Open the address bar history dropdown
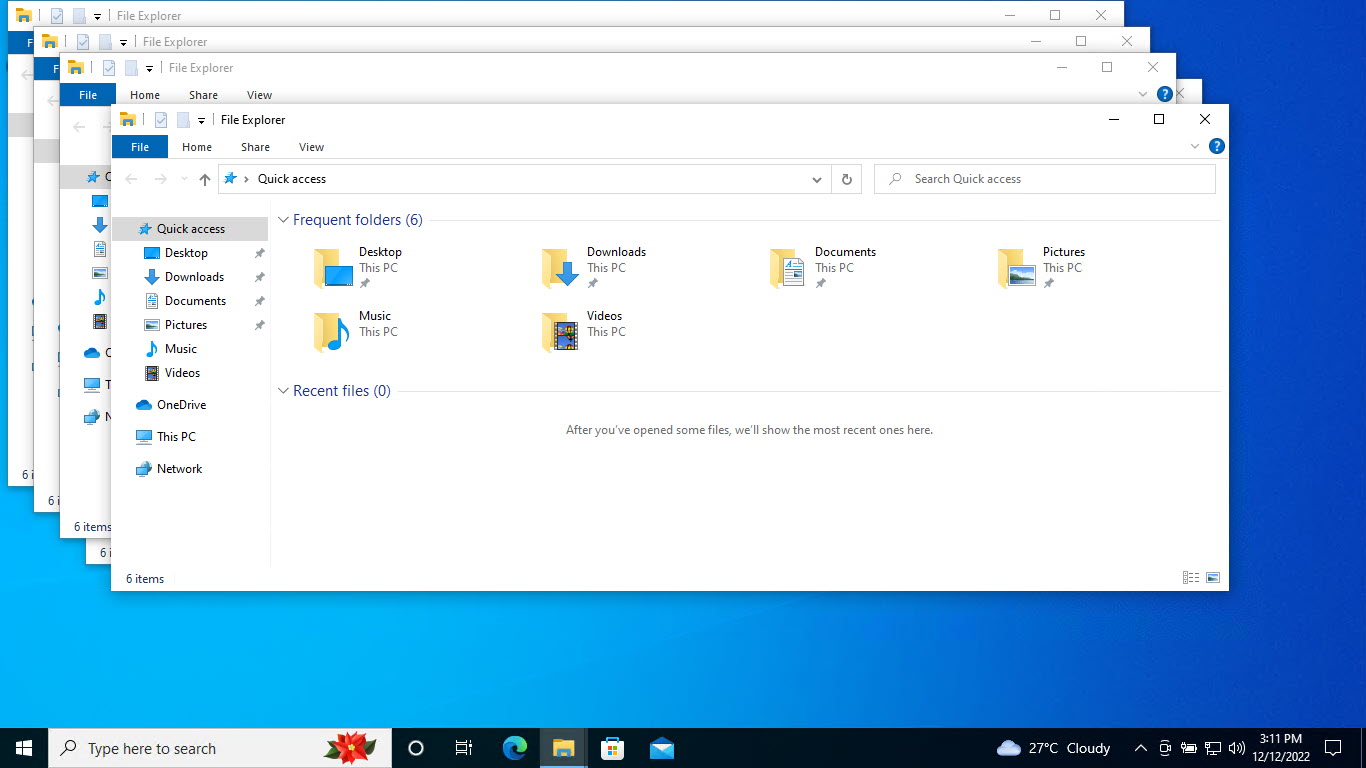 pyautogui.click(x=817, y=179)
